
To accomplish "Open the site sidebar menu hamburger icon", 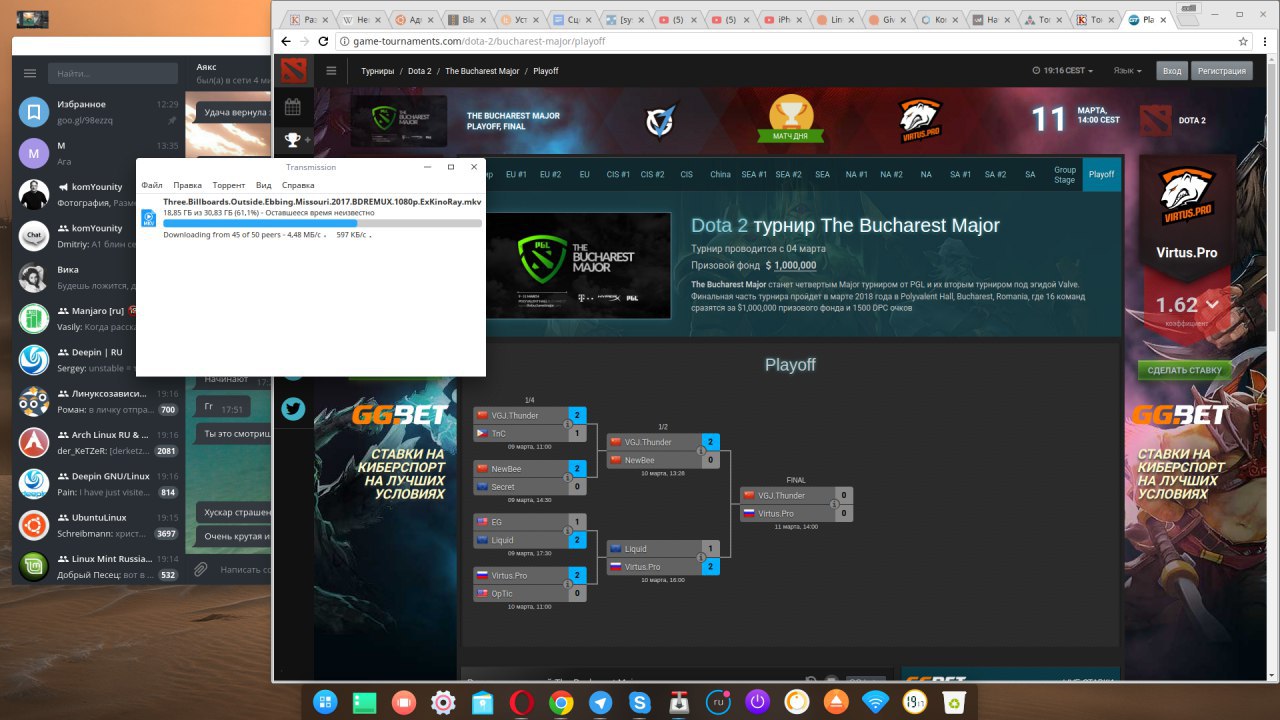I will 332,71.
